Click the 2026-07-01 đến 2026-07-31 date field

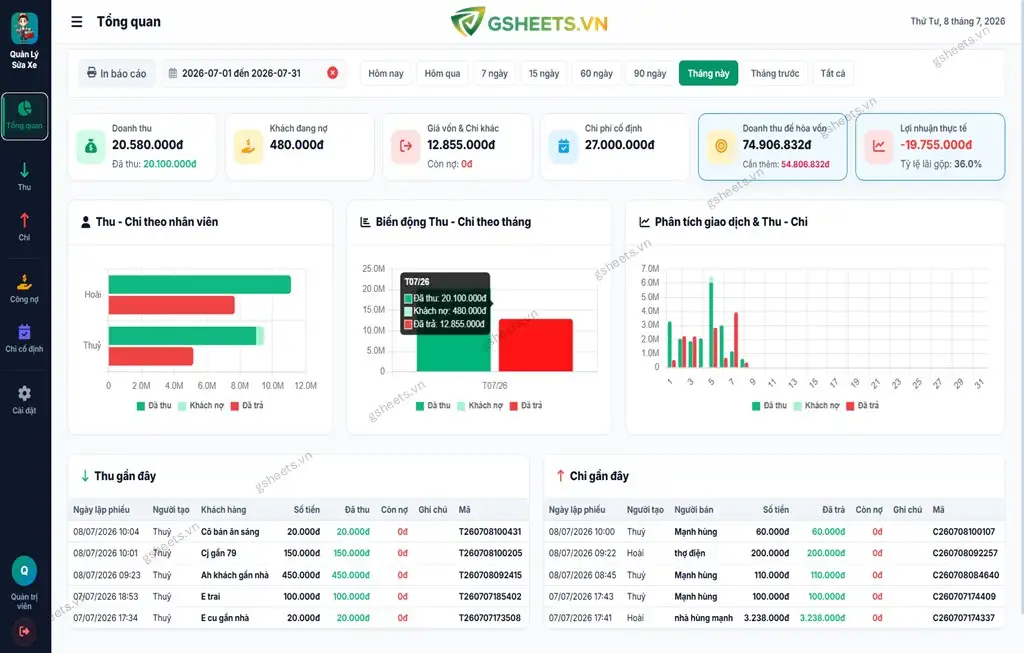[x=255, y=73]
